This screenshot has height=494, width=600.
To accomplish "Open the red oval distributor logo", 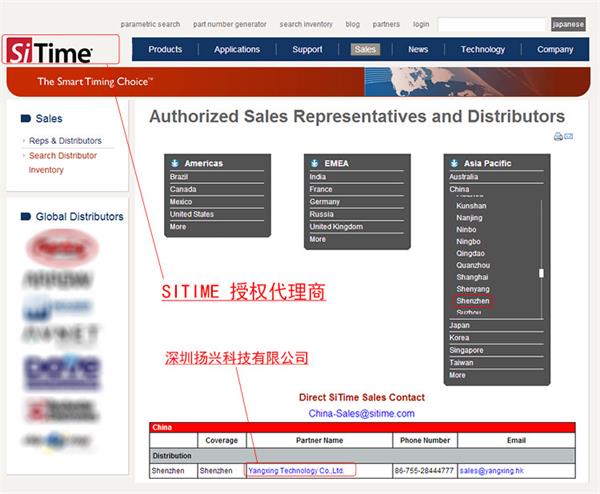I will coord(61,247).
